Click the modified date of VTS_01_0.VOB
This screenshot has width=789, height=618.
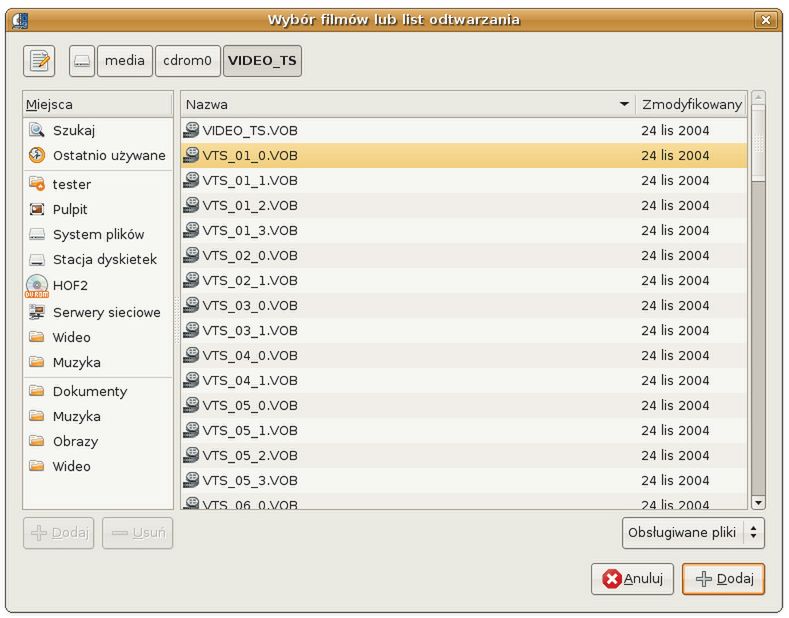[675, 156]
